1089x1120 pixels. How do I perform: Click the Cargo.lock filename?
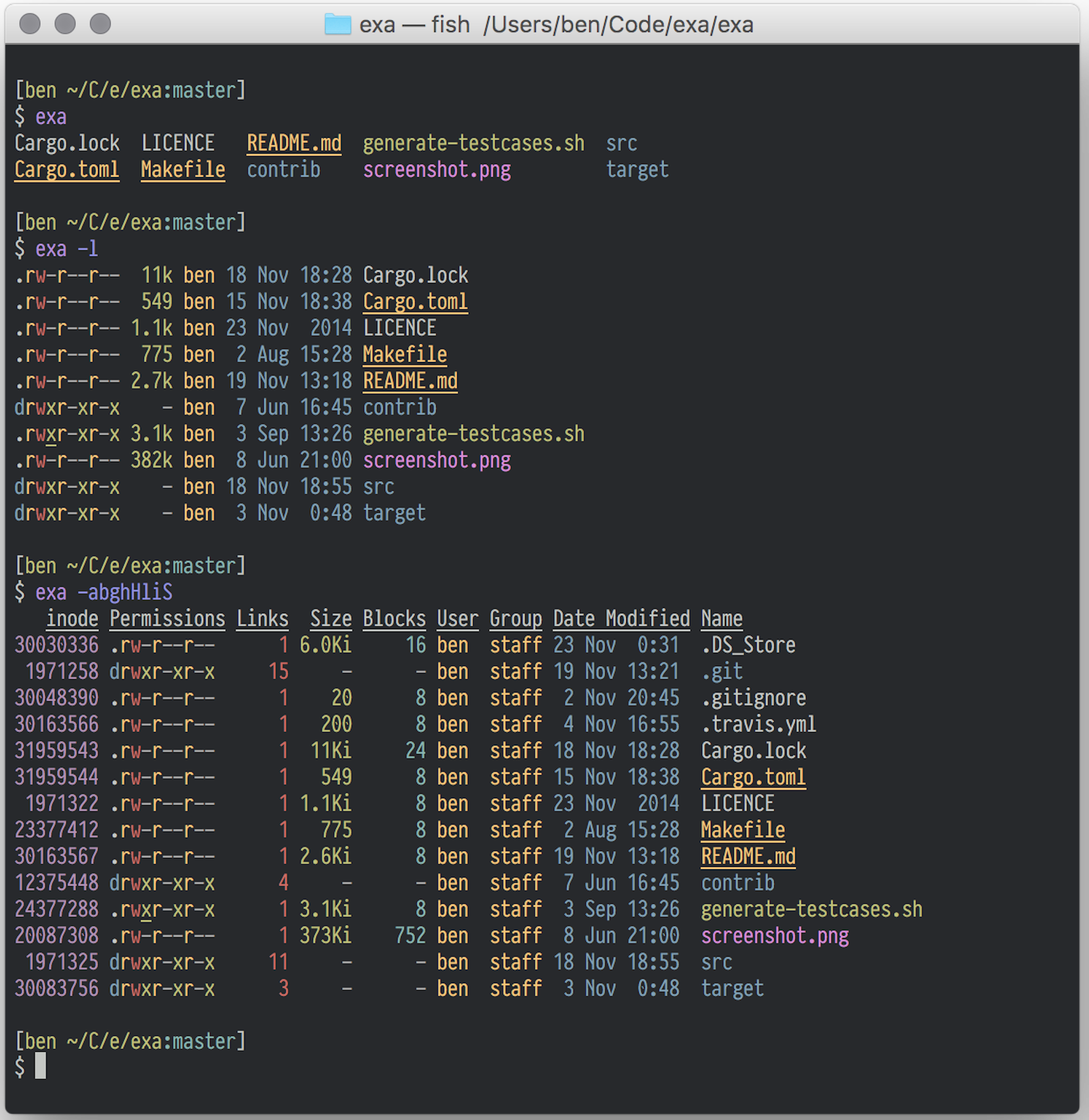[753, 751]
